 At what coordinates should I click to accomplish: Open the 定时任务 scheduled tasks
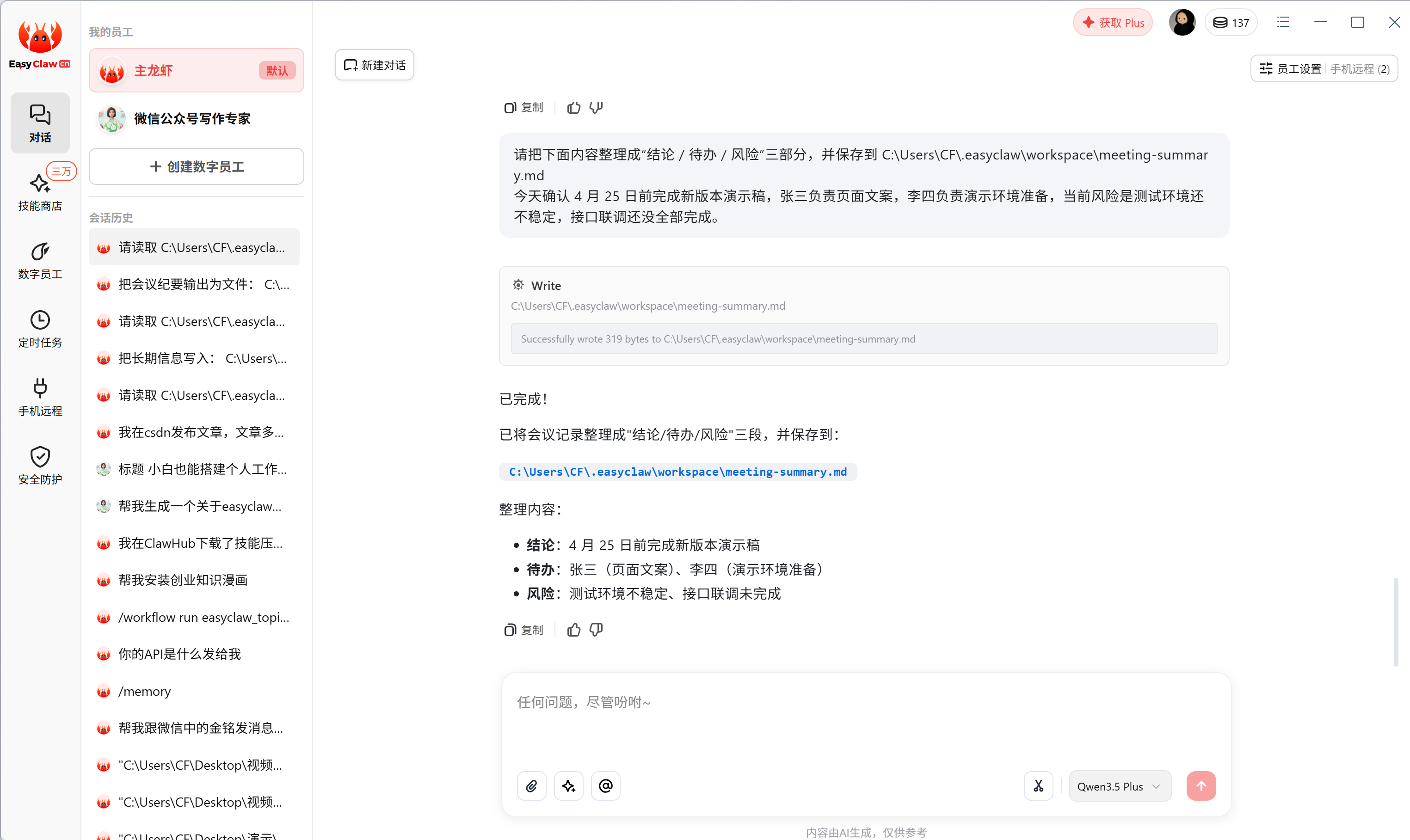[x=40, y=329]
